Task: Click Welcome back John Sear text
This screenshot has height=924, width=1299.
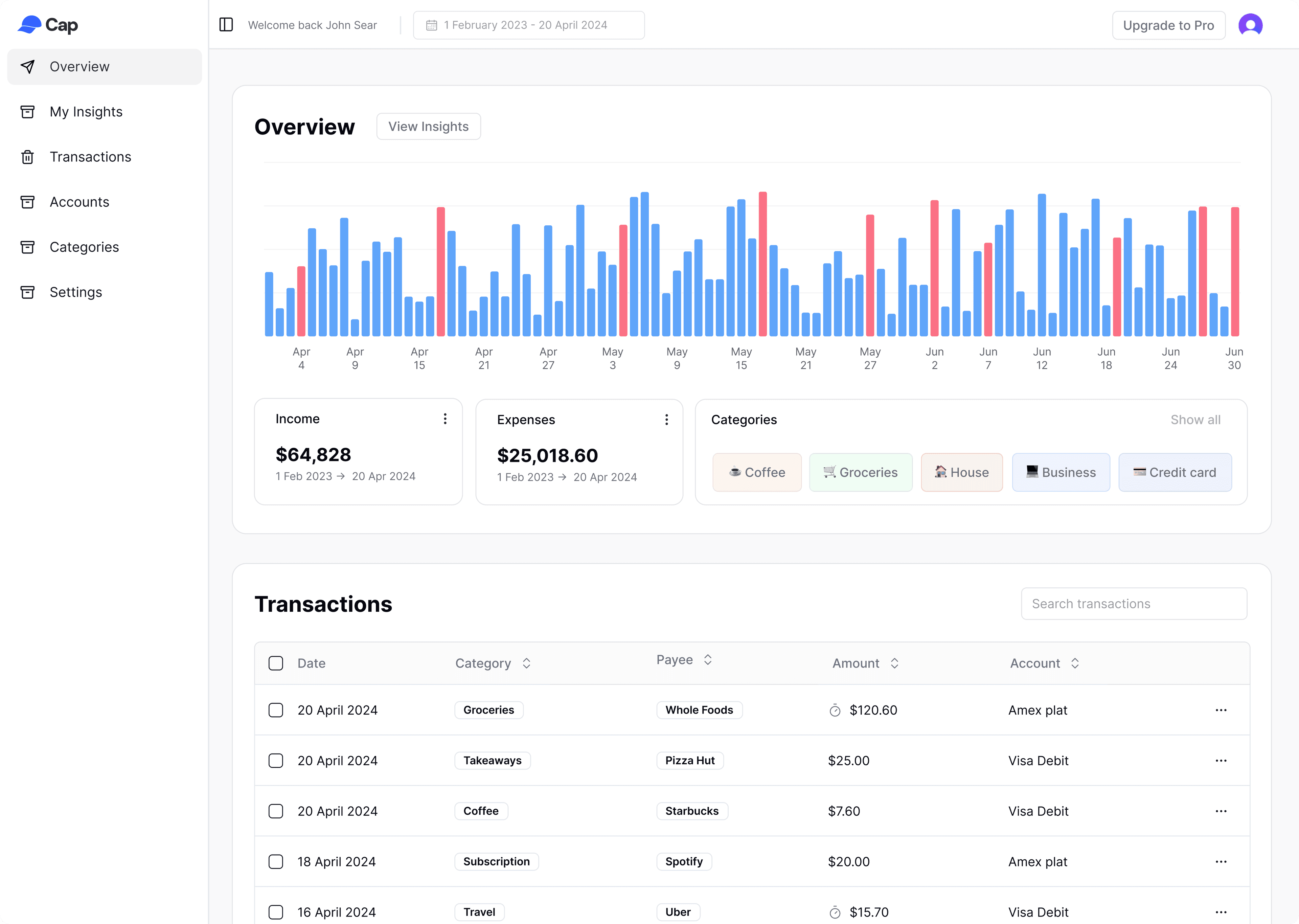Action: click(x=312, y=25)
